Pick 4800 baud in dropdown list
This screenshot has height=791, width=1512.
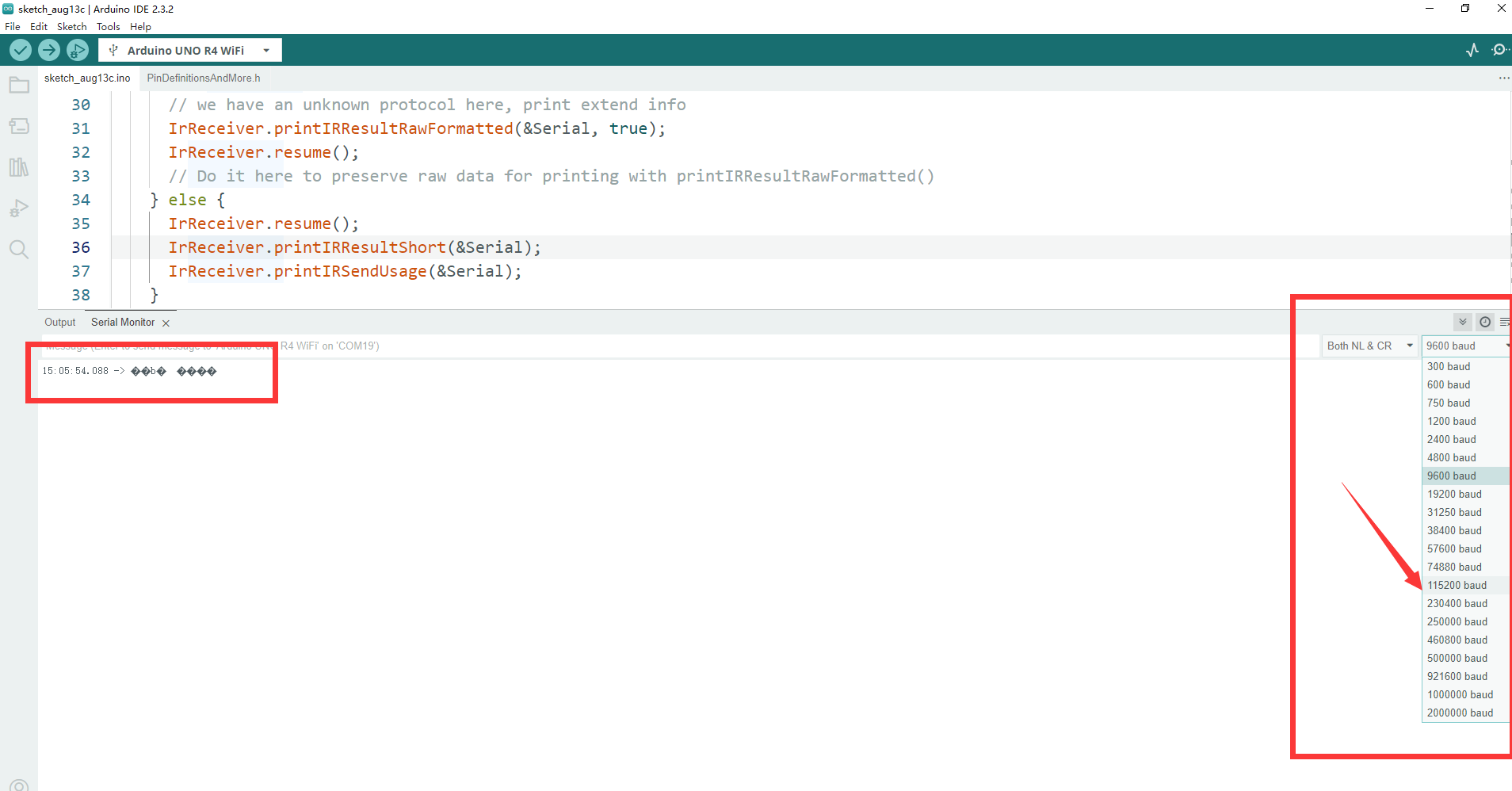(1465, 457)
